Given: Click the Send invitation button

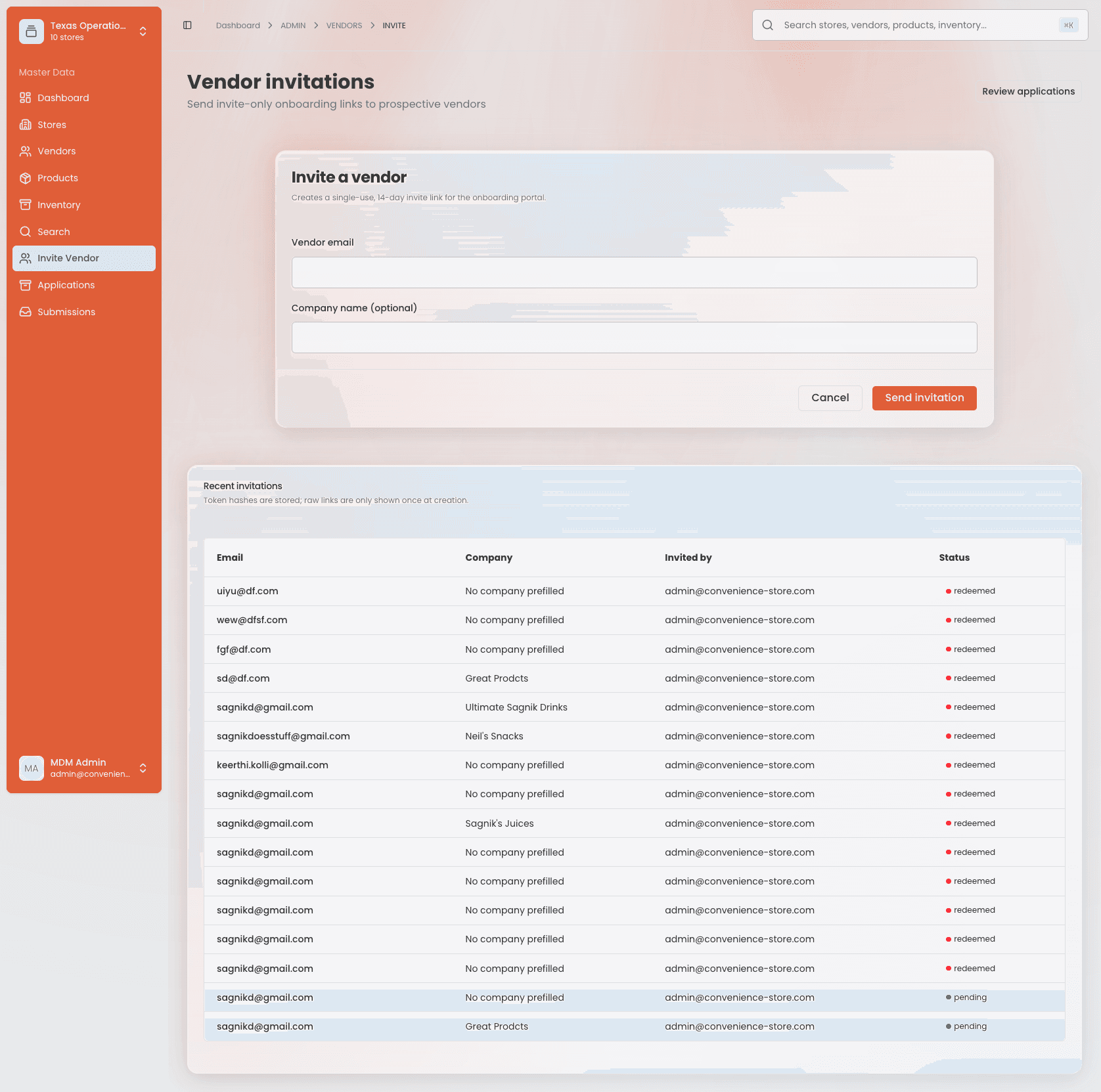Looking at the screenshot, I should click(924, 398).
